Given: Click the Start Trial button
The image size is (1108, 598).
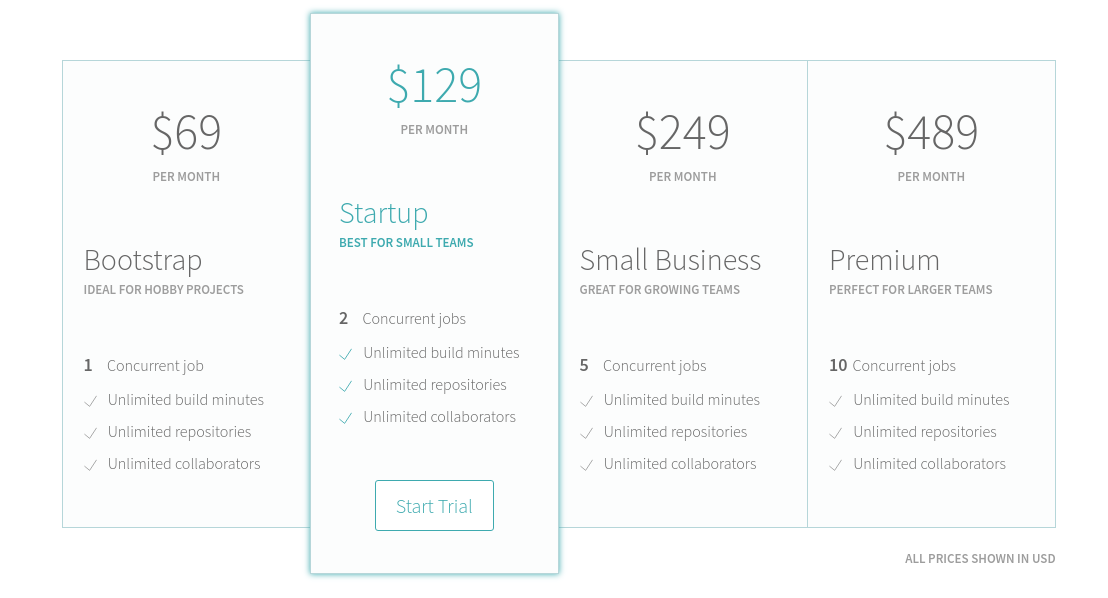Looking at the screenshot, I should [434, 506].
